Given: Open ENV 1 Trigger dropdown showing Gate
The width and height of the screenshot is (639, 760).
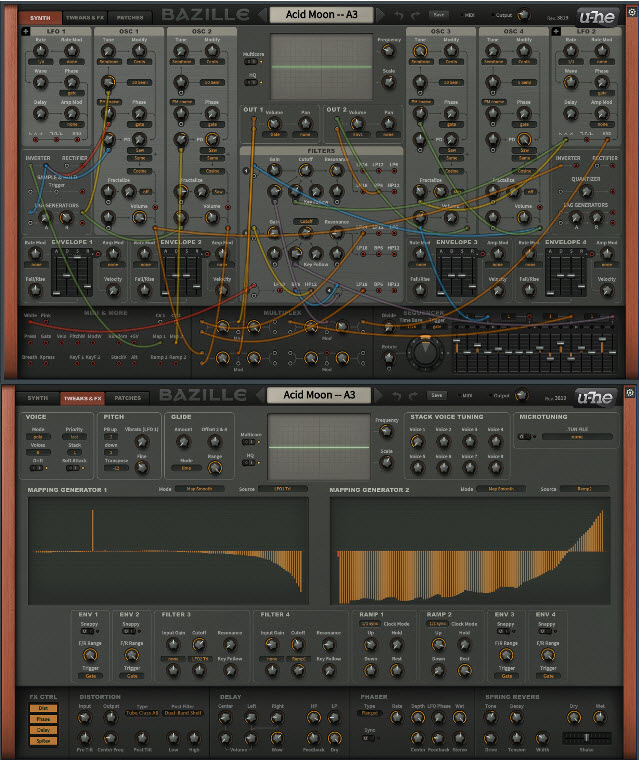Looking at the screenshot, I should 90,676.
